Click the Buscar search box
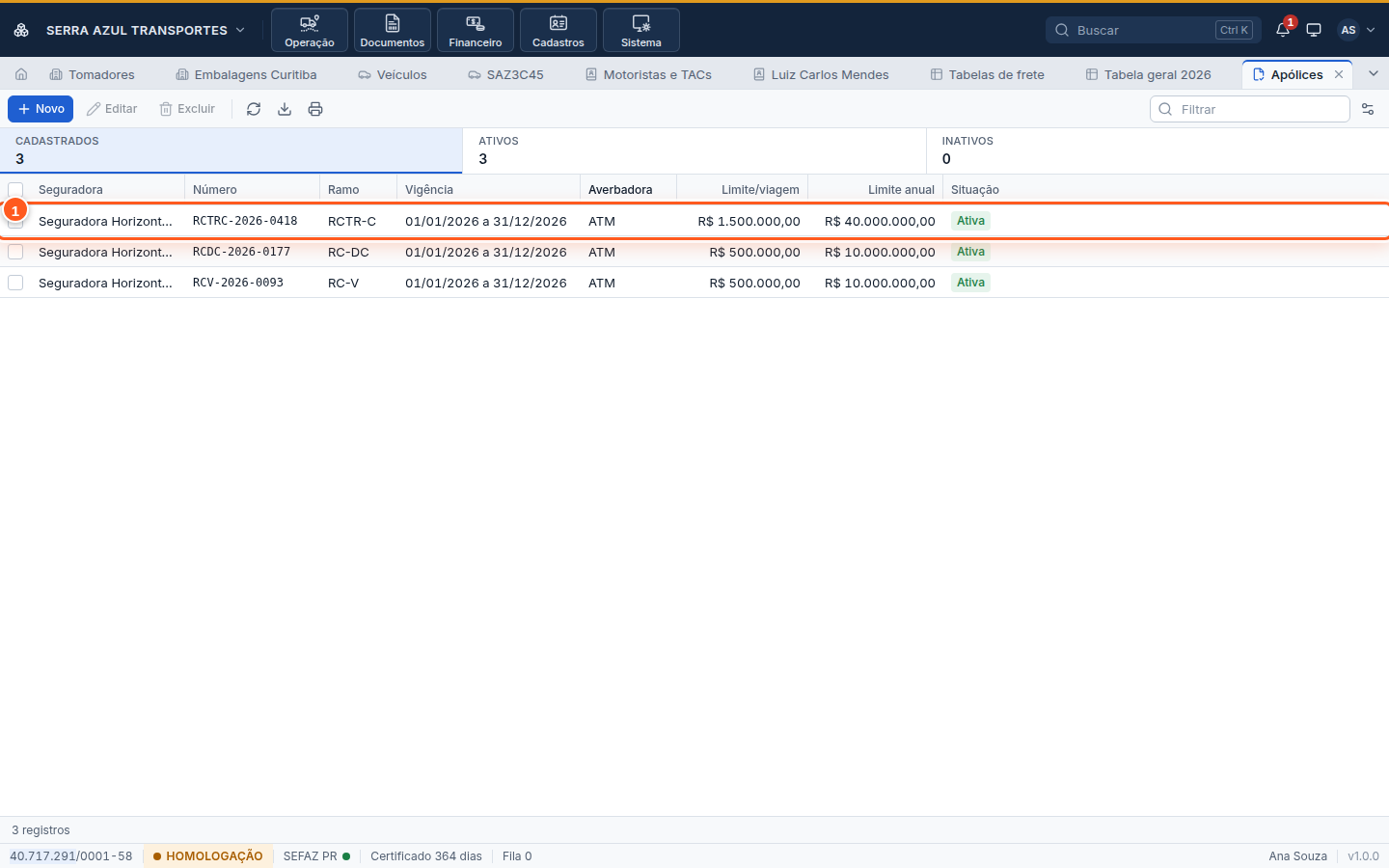The image size is (1389, 868). [1154, 30]
